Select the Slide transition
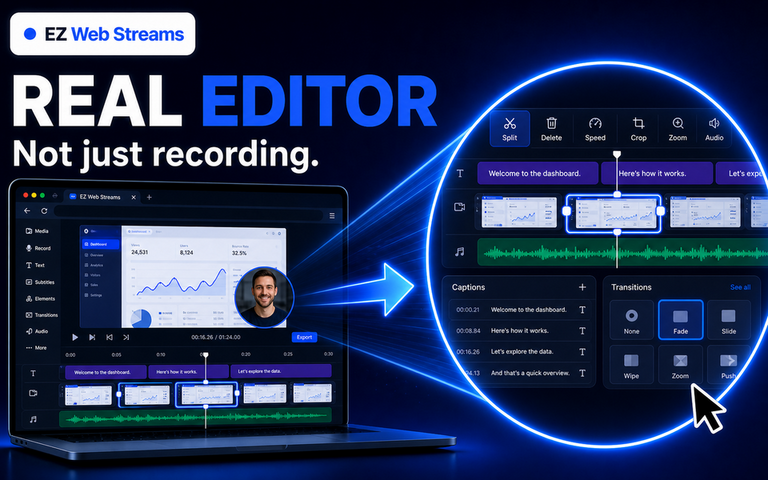This screenshot has height=480, width=768. coord(728,320)
